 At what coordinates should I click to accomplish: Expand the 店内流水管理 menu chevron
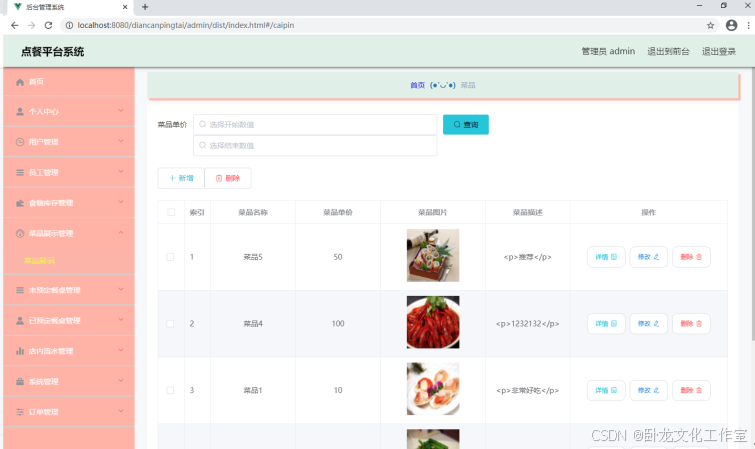[121, 350]
